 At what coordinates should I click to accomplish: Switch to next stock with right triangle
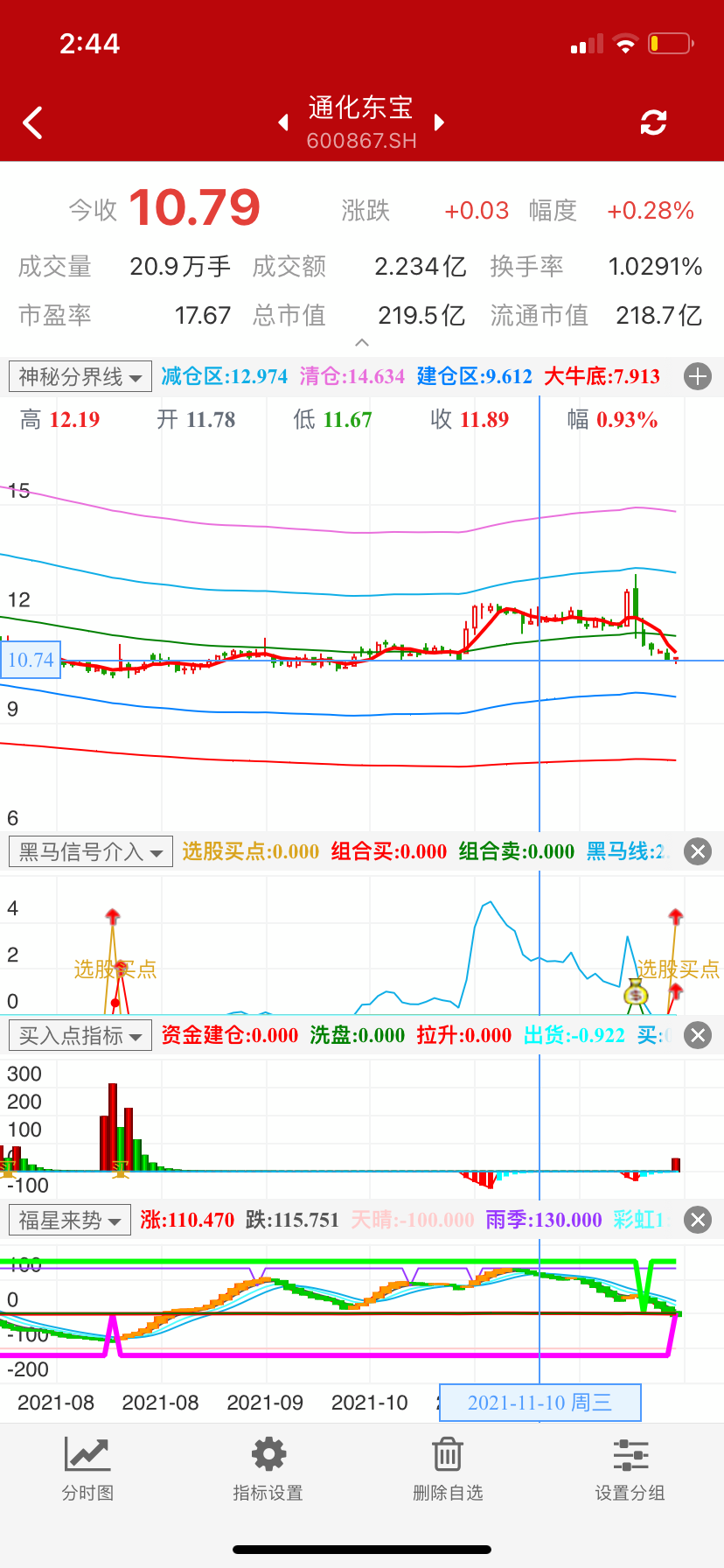[x=439, y=122]
